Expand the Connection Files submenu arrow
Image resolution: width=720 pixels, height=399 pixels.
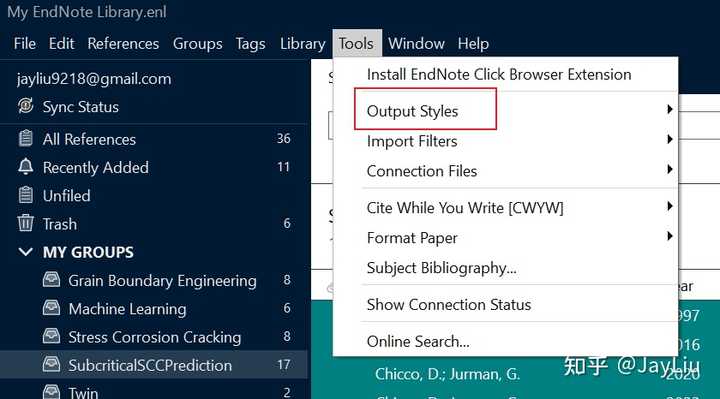click(669, 169)
